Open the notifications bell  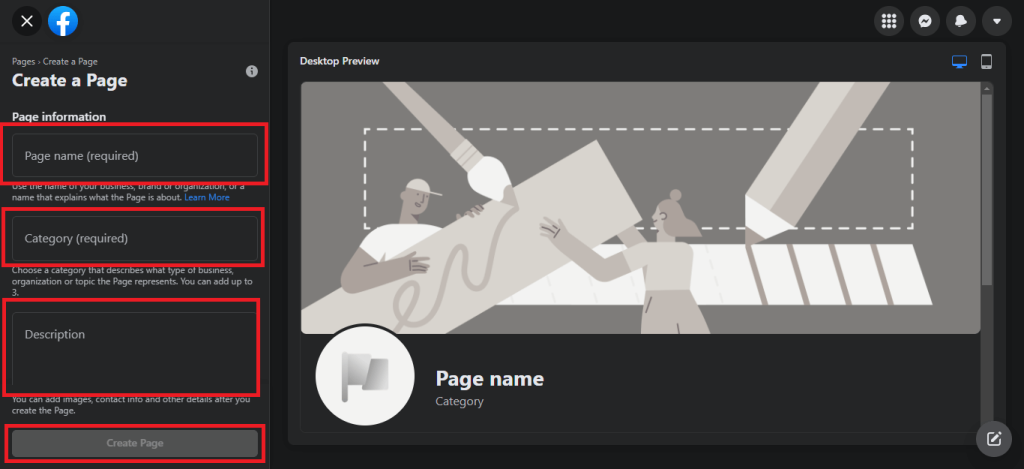point(961,21)
